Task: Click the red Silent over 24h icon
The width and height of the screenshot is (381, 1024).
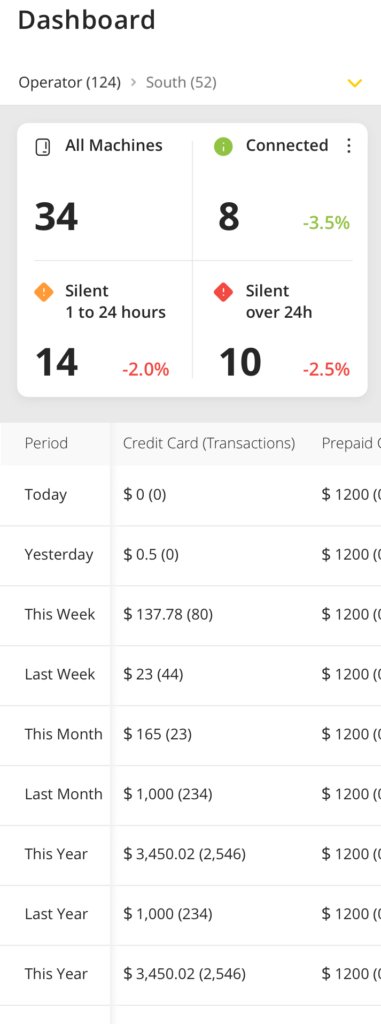Action: [224, 293]
